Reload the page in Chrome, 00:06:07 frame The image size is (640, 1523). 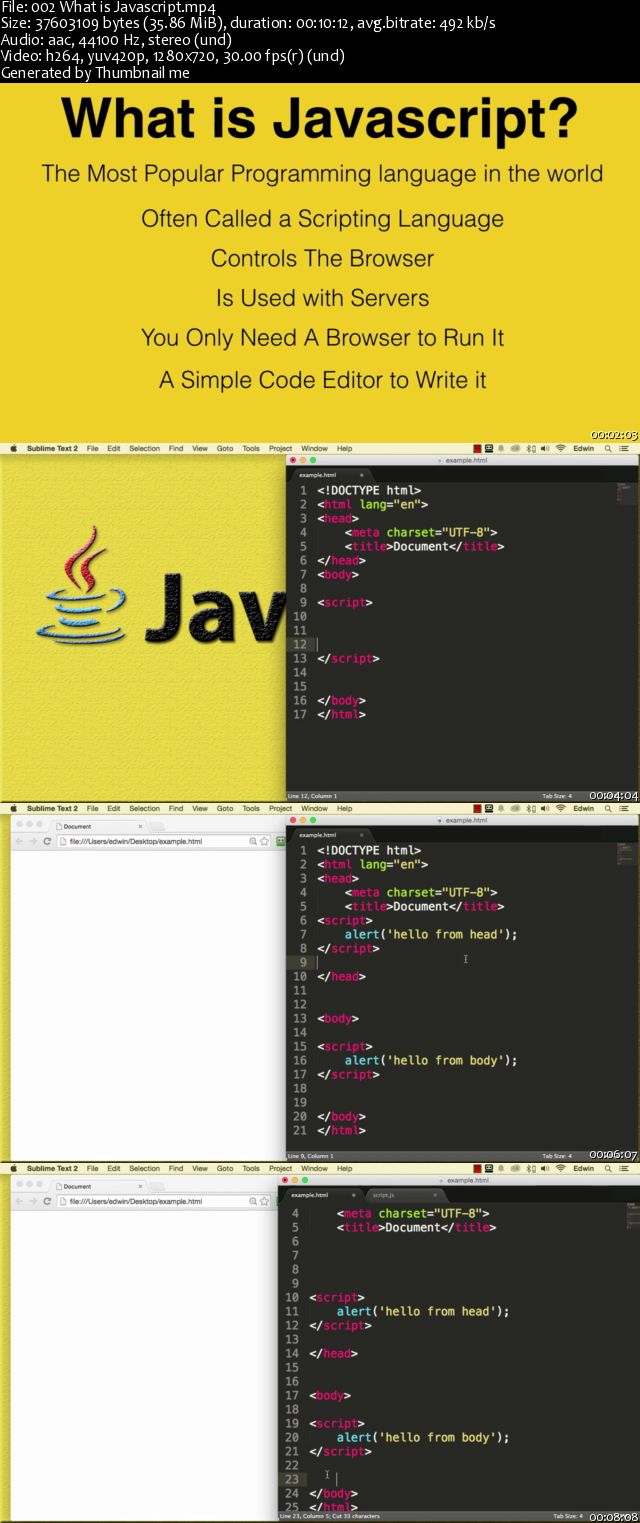point(47,841)
